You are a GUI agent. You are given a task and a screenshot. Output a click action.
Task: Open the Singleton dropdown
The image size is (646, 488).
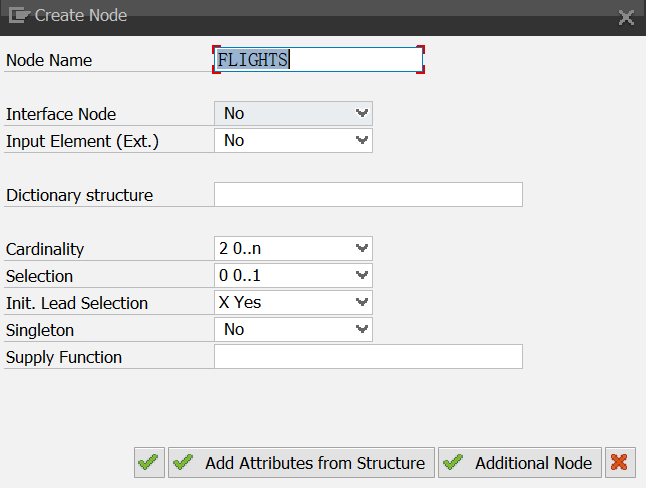pos(293,329)
